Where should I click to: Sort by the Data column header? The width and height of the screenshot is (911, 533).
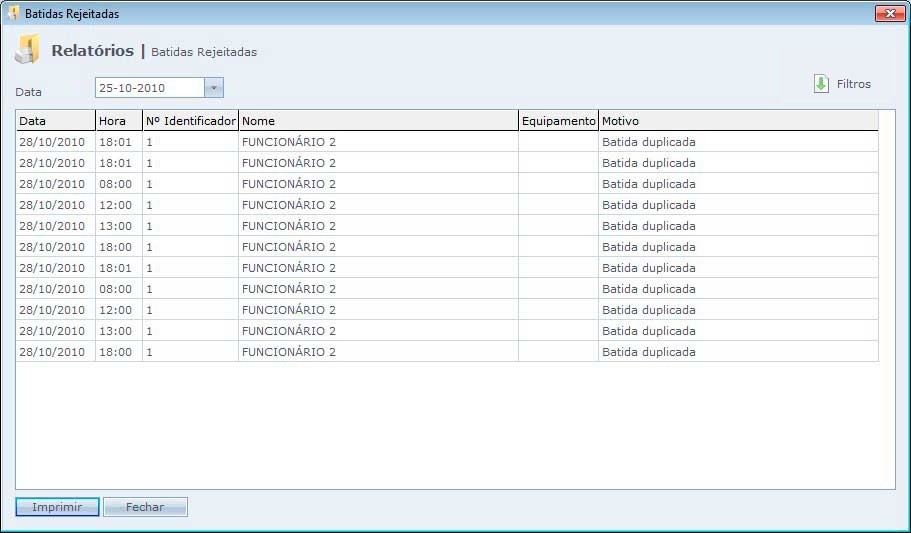[x=55, y=121]
